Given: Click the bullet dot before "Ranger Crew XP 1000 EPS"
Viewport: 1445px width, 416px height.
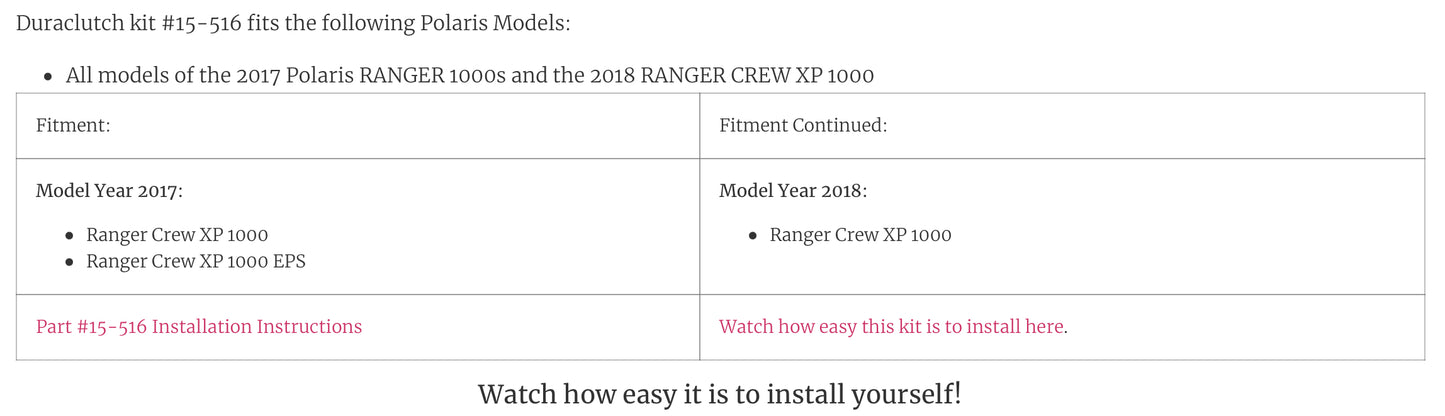Looking at the screenshot, I should pos(69,263).
